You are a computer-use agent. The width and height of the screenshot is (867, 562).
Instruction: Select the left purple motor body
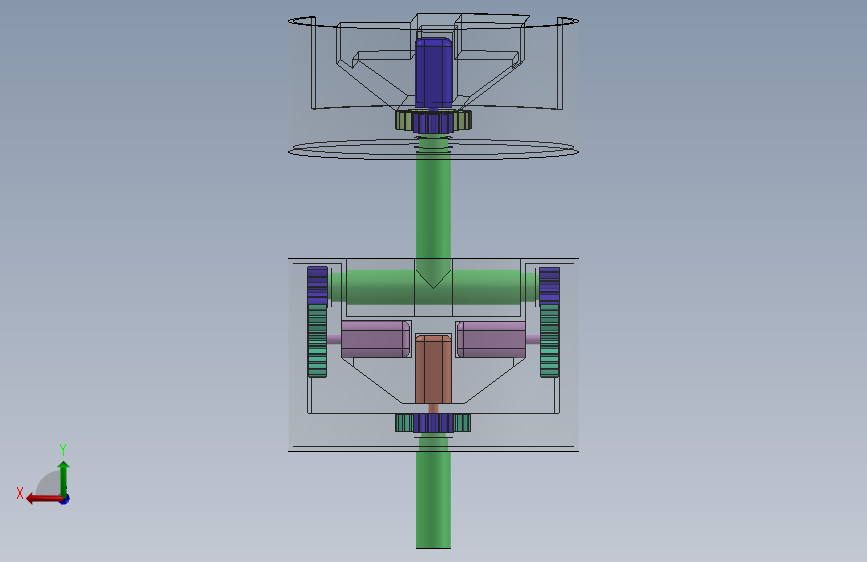[x=375, y=339]
